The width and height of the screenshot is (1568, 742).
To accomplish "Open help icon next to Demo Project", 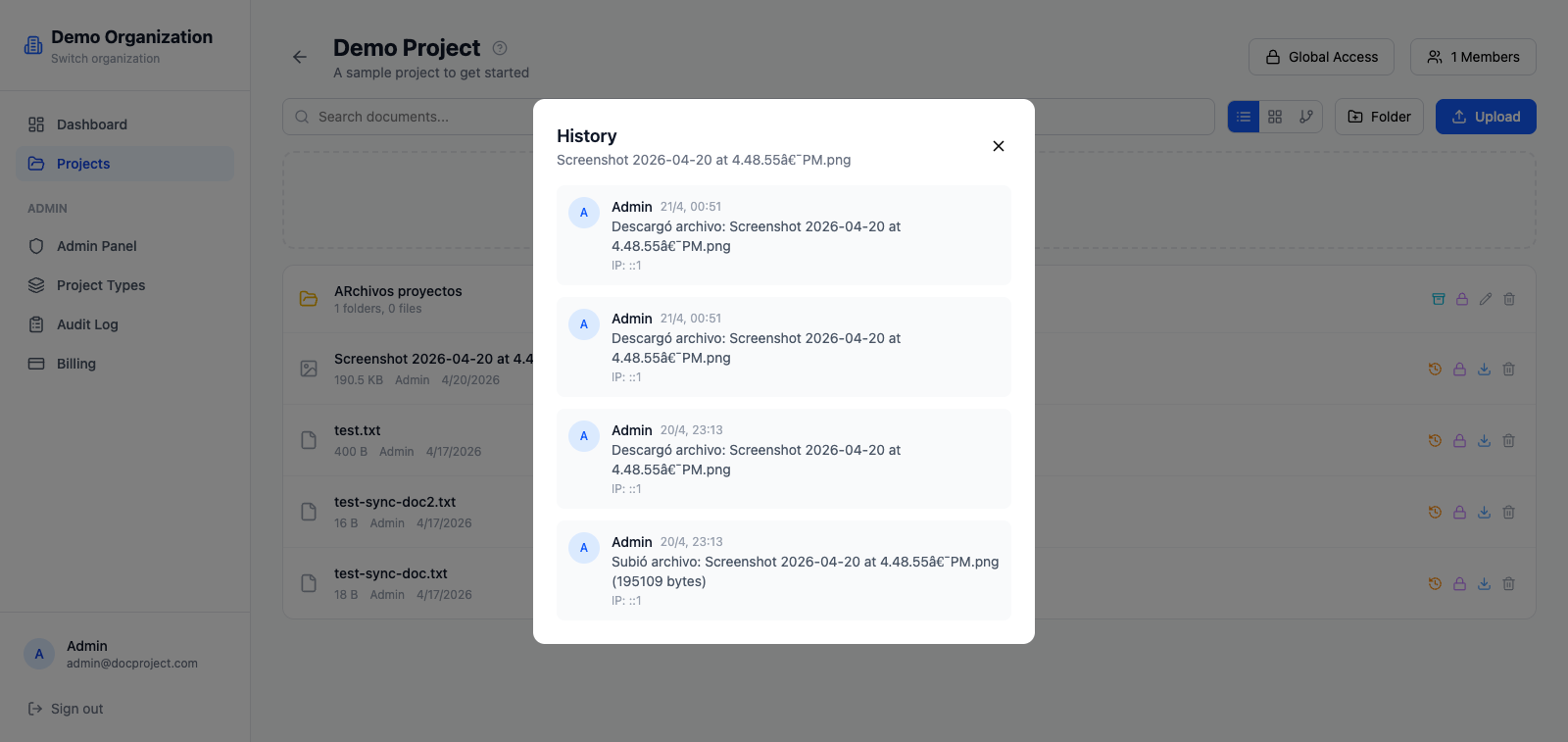I will [x=500, y=48].
